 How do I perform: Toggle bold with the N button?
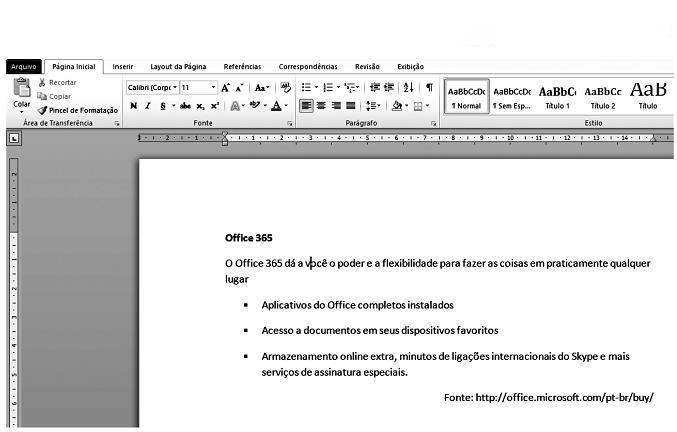pyautogui.click(x=133, y=106)
